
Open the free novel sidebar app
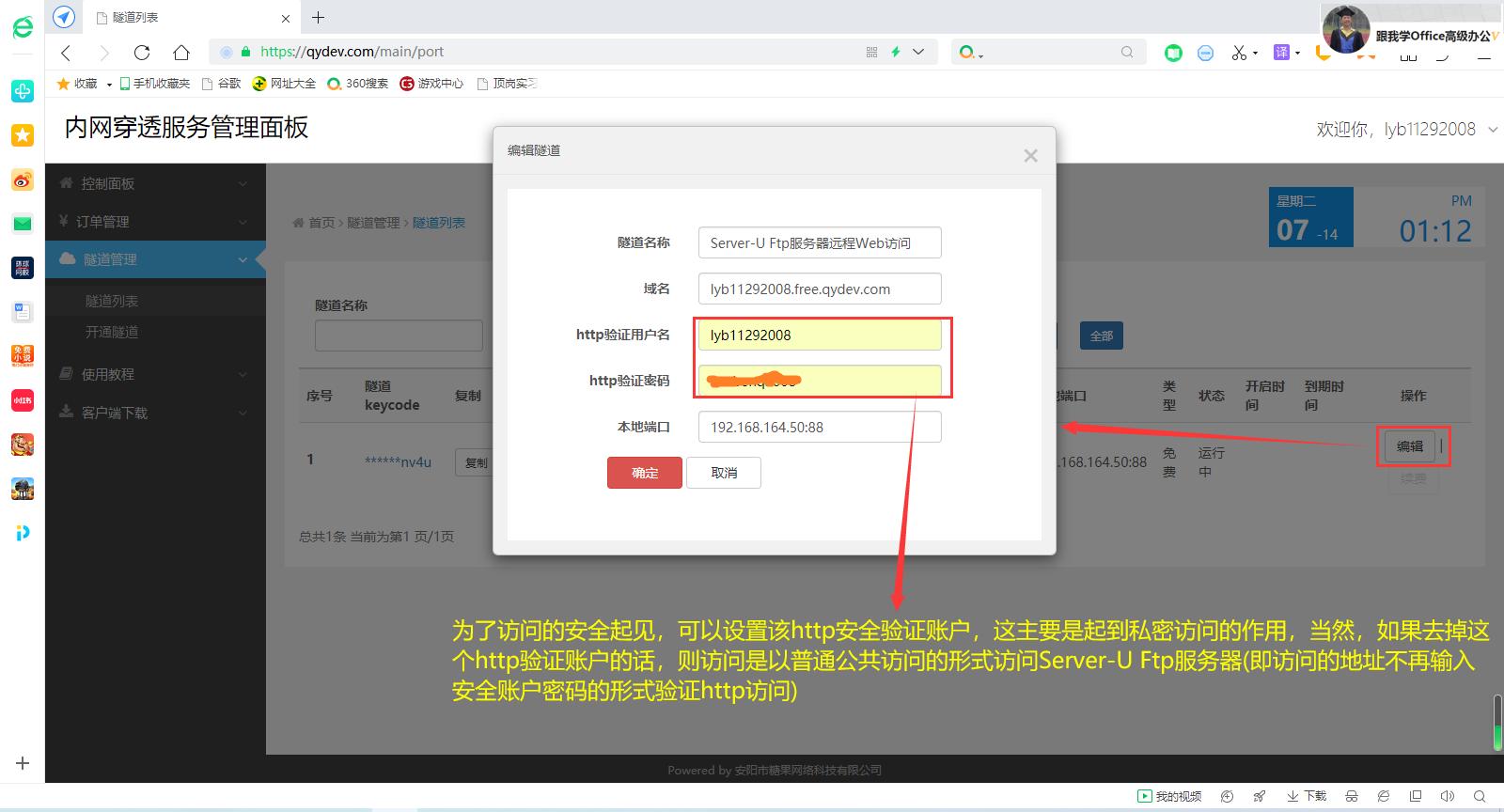[23, 355]
